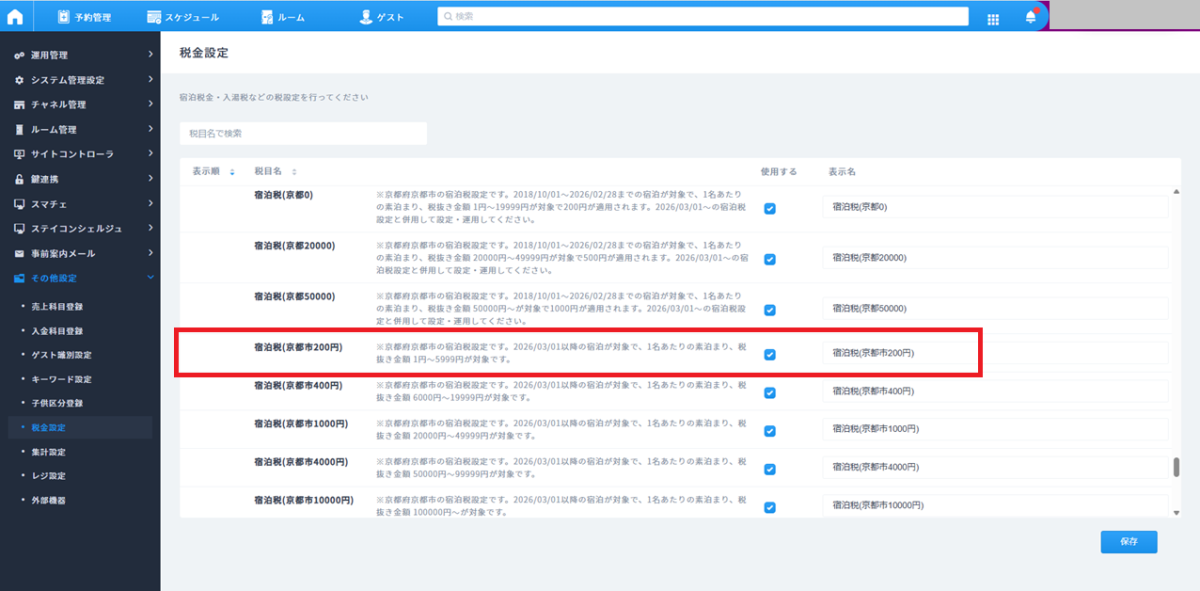Toggle 使用する checkbox for 宿泊税(京都市4000円)
Screen dimensions: 1200x591
(769, 469)
